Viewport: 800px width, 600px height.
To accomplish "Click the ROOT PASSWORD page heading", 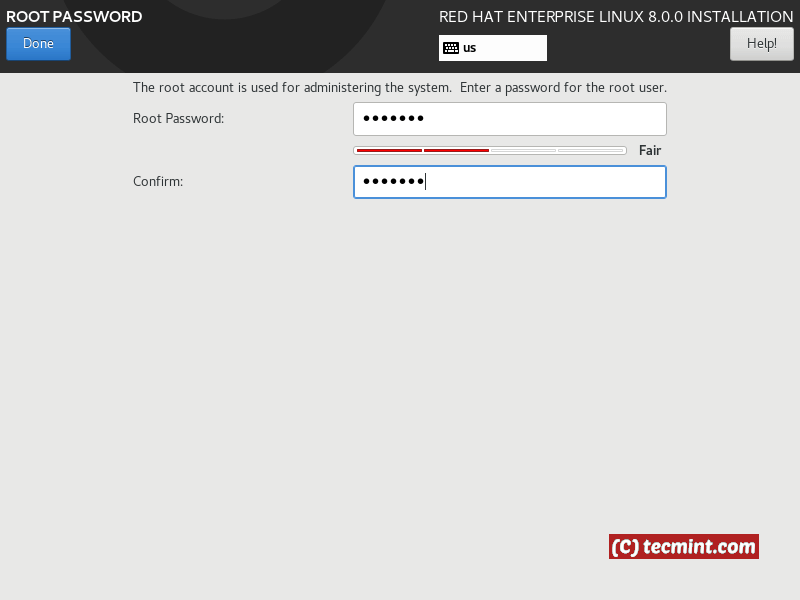I will coord(74,17).
